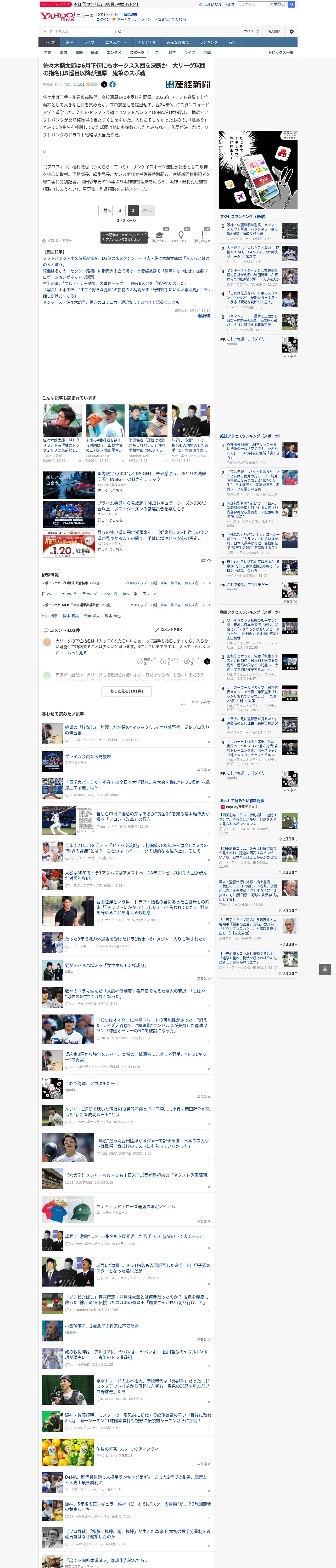Click the うーん reaction on the first comment
Viewport: 336px width, 1568px height.
(x=193, y=661)
